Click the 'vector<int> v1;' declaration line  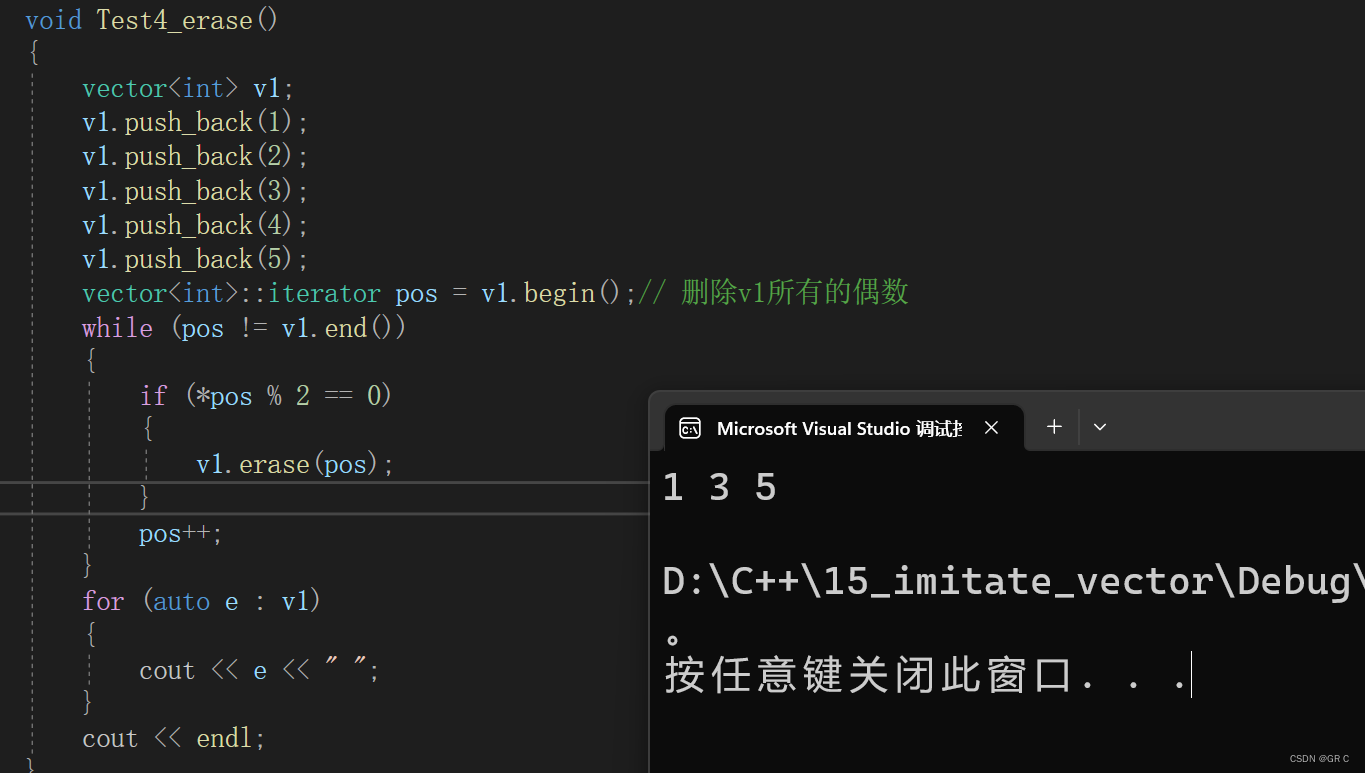point(188,88)
